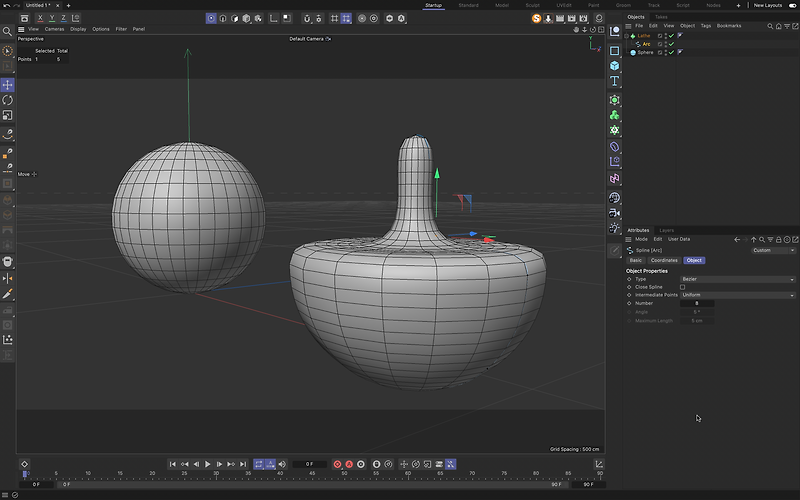This screenshot has height=500, width=800.
Task: Click the Number input field
Action: click(x=697, y=303)
